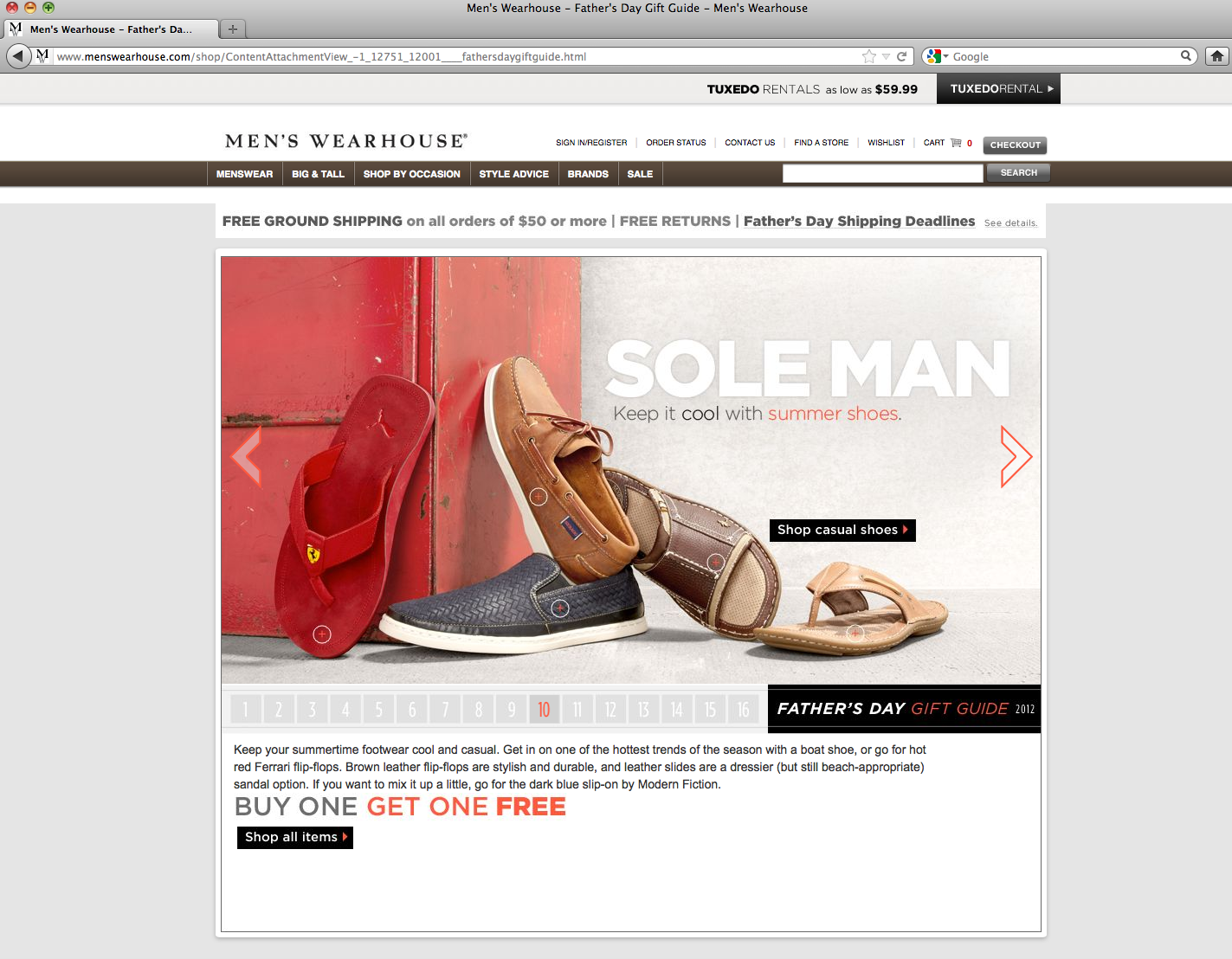Open the MENSWEAR menu
The image size is (1232, 959).
click(244, 174)
